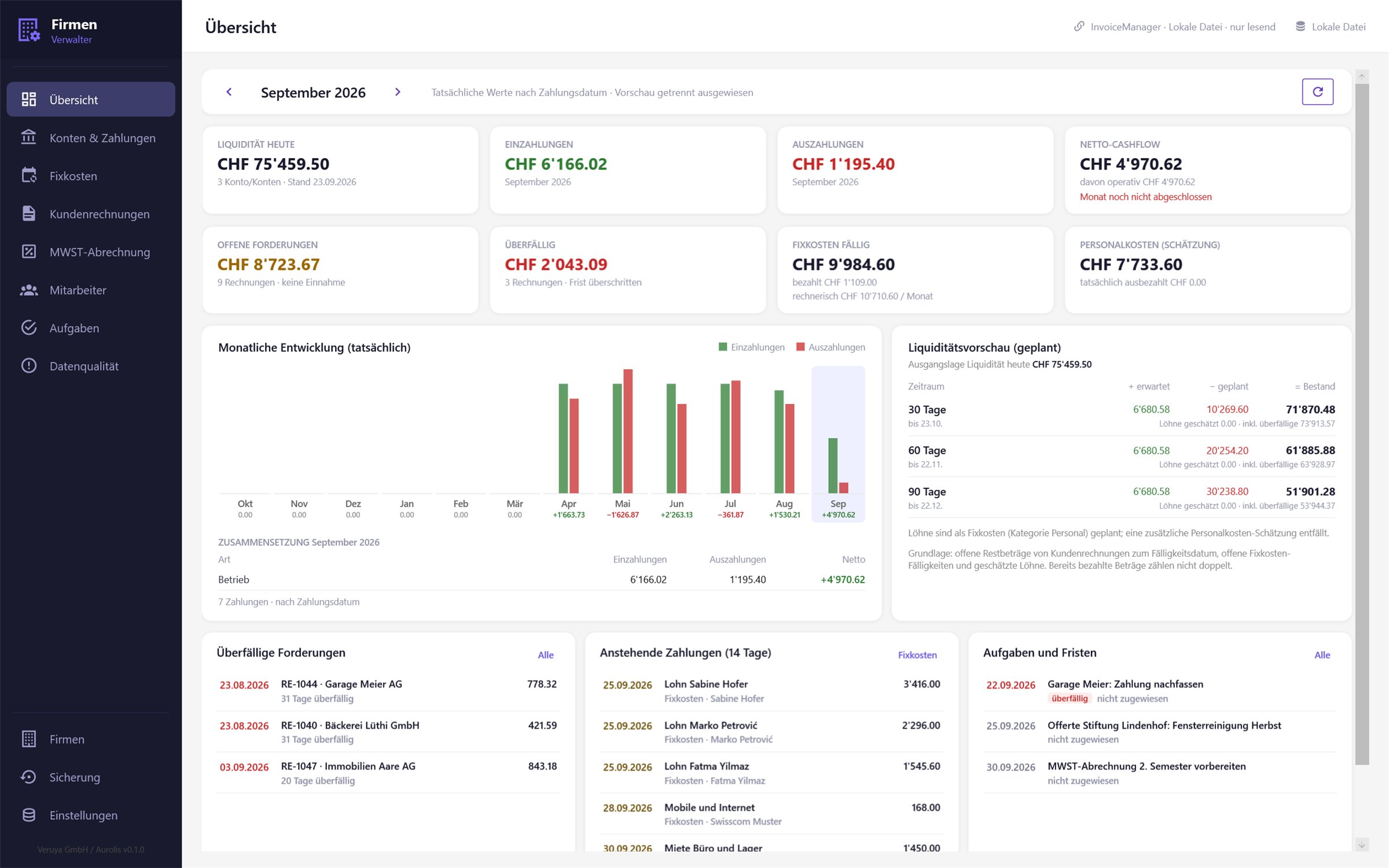1389x868 pixels.
Task: Show Alle überfällige Forderungen link
Action: (545, 655)
